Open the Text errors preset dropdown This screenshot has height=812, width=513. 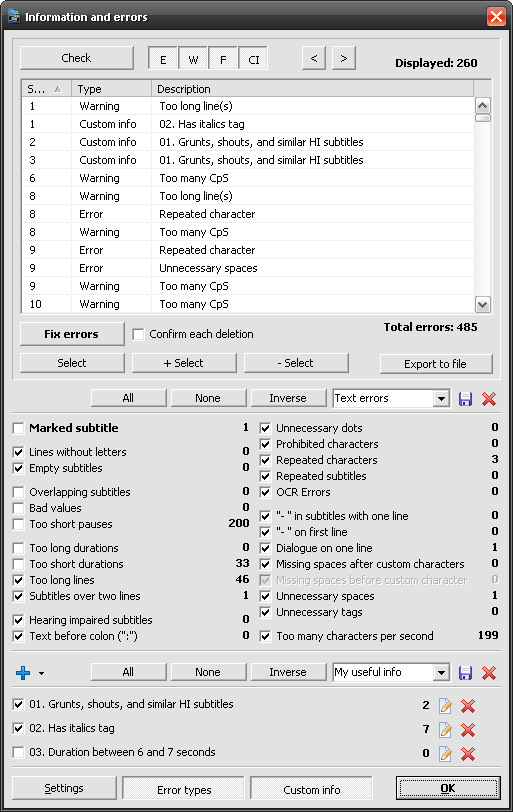coord(441,398)
